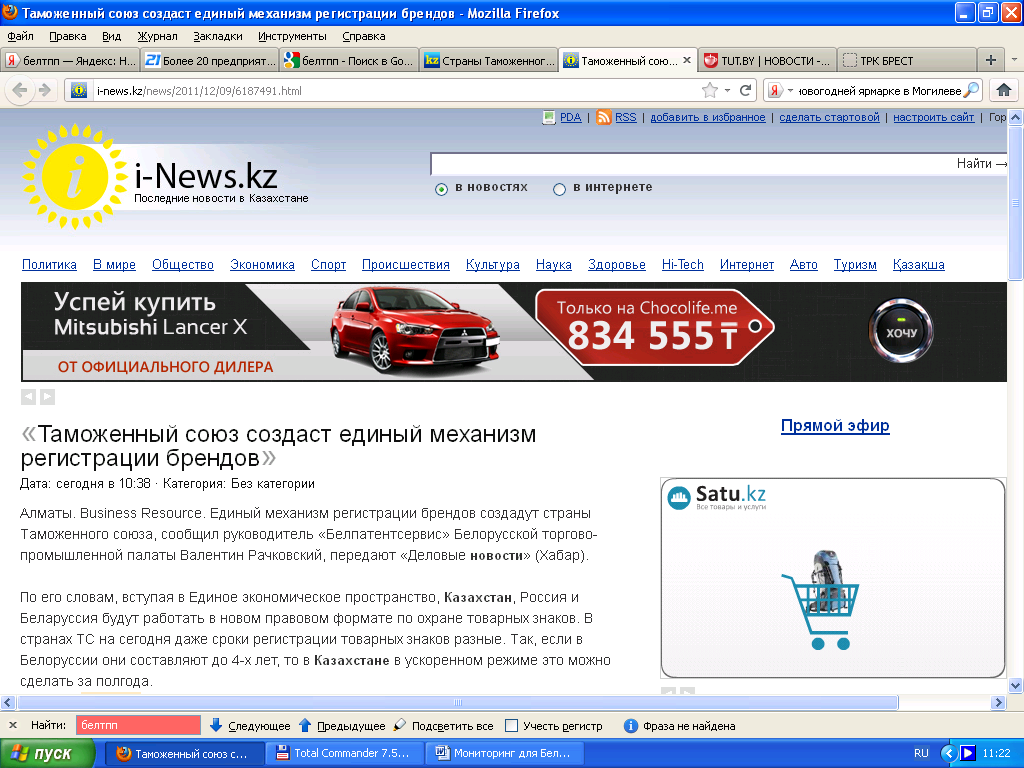Switch to the Страны Таможенног... tab
The height and width of the screenshot is (768, 1024).
tap(488, 61)
